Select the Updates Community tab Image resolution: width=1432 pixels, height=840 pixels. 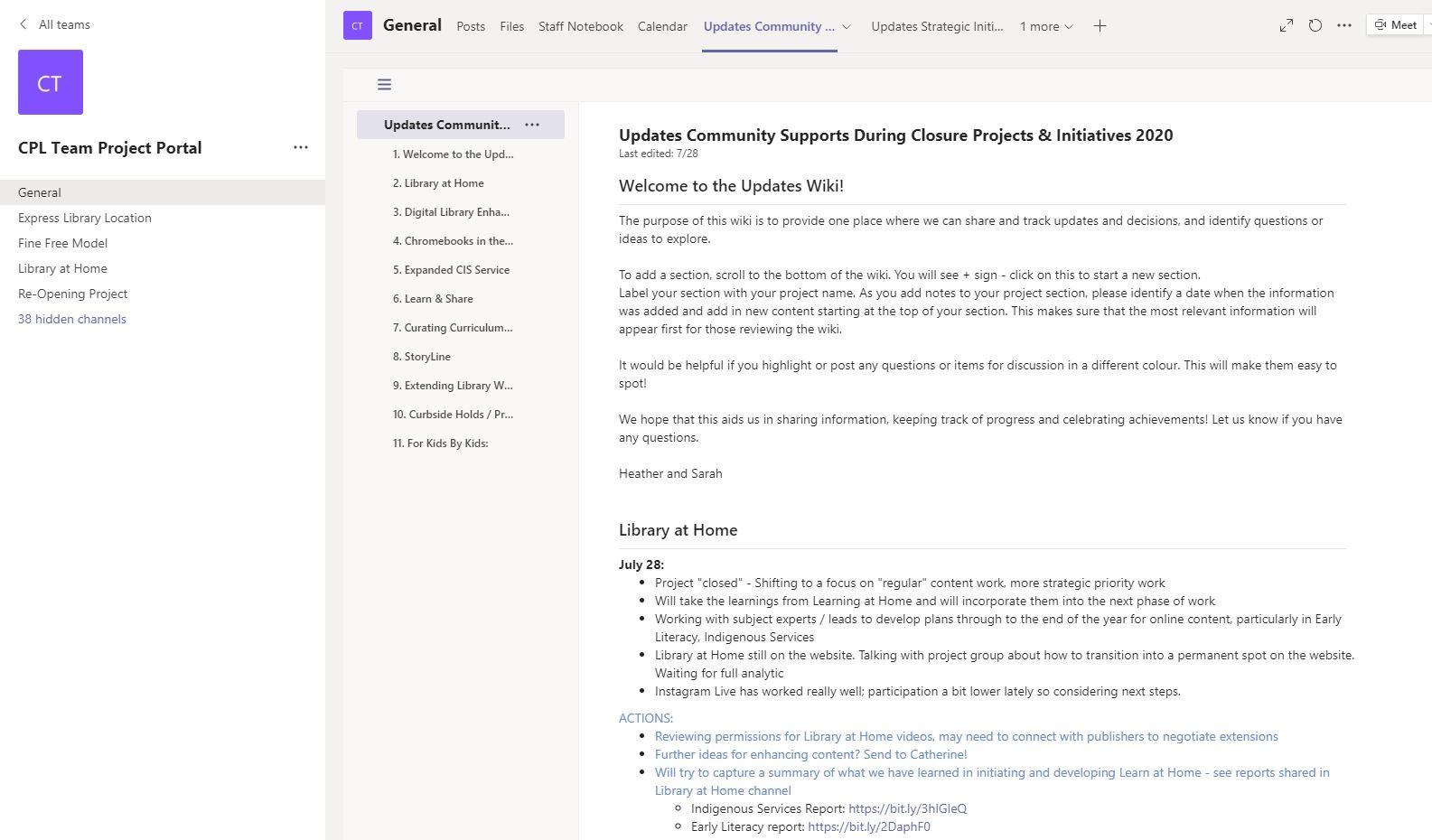(x=769, y=26)
